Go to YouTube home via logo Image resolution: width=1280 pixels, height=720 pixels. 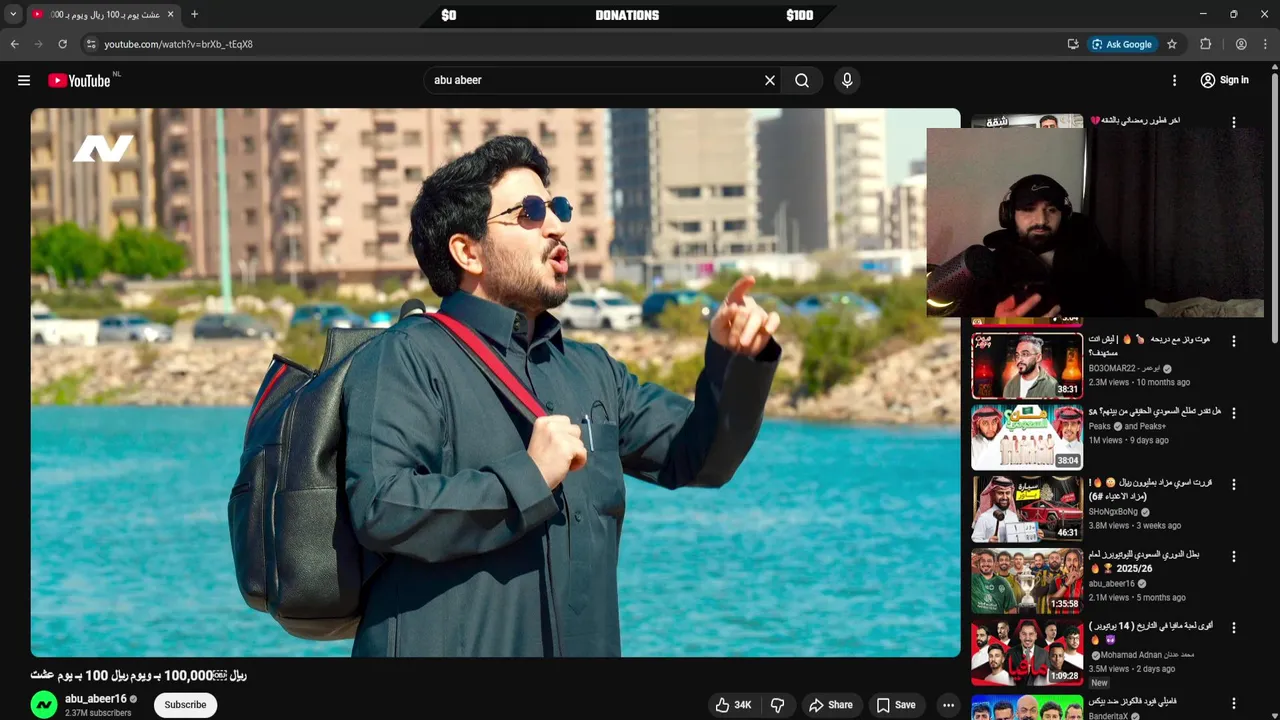(79, 80)
